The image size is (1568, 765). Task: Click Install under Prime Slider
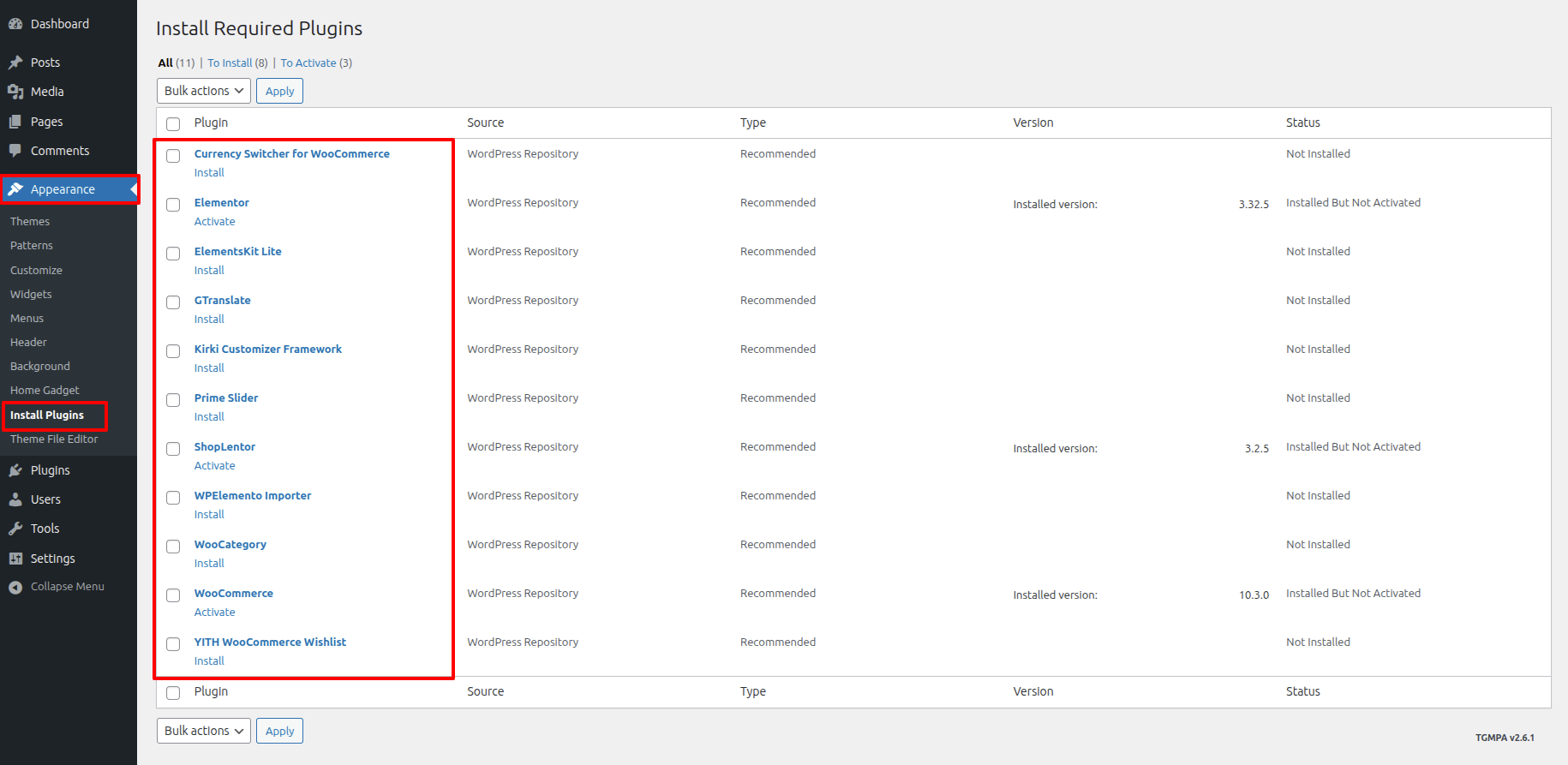click(x=209, y=417)
